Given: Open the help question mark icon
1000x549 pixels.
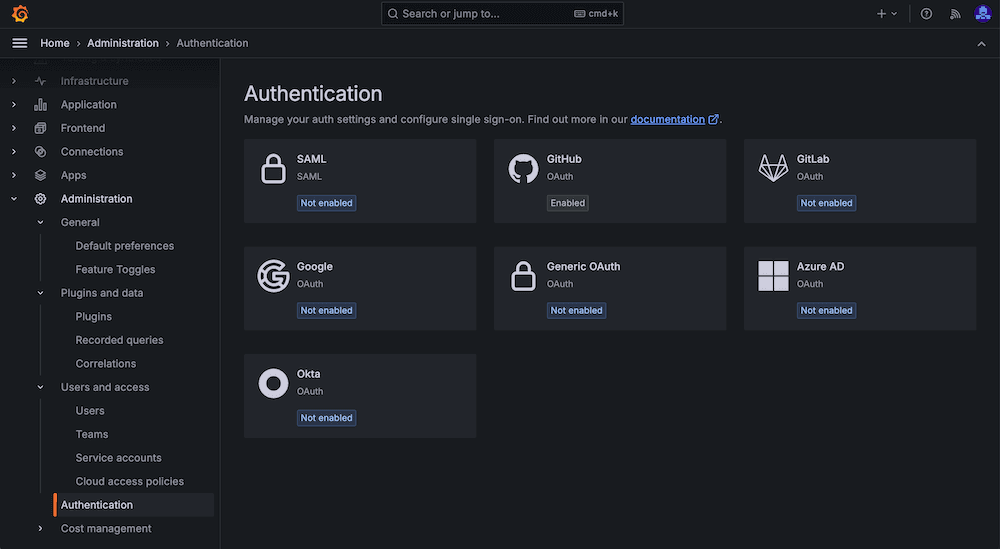Looking at the screenshot, I should (926, 13).
